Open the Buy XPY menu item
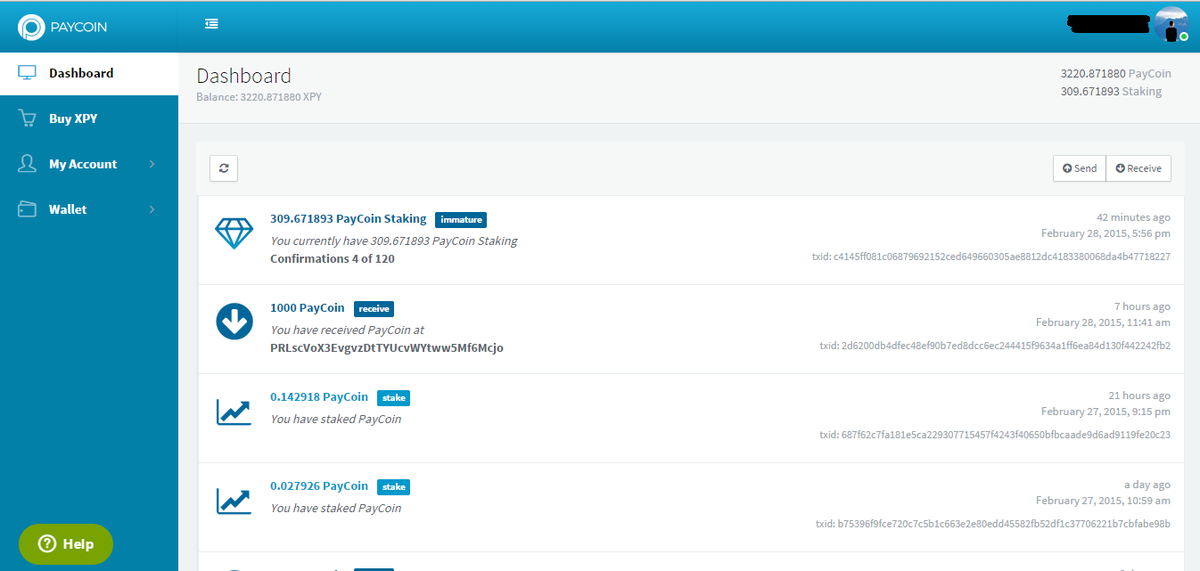Viewport: 1200px width, 571px height. [x=89, y=118]
